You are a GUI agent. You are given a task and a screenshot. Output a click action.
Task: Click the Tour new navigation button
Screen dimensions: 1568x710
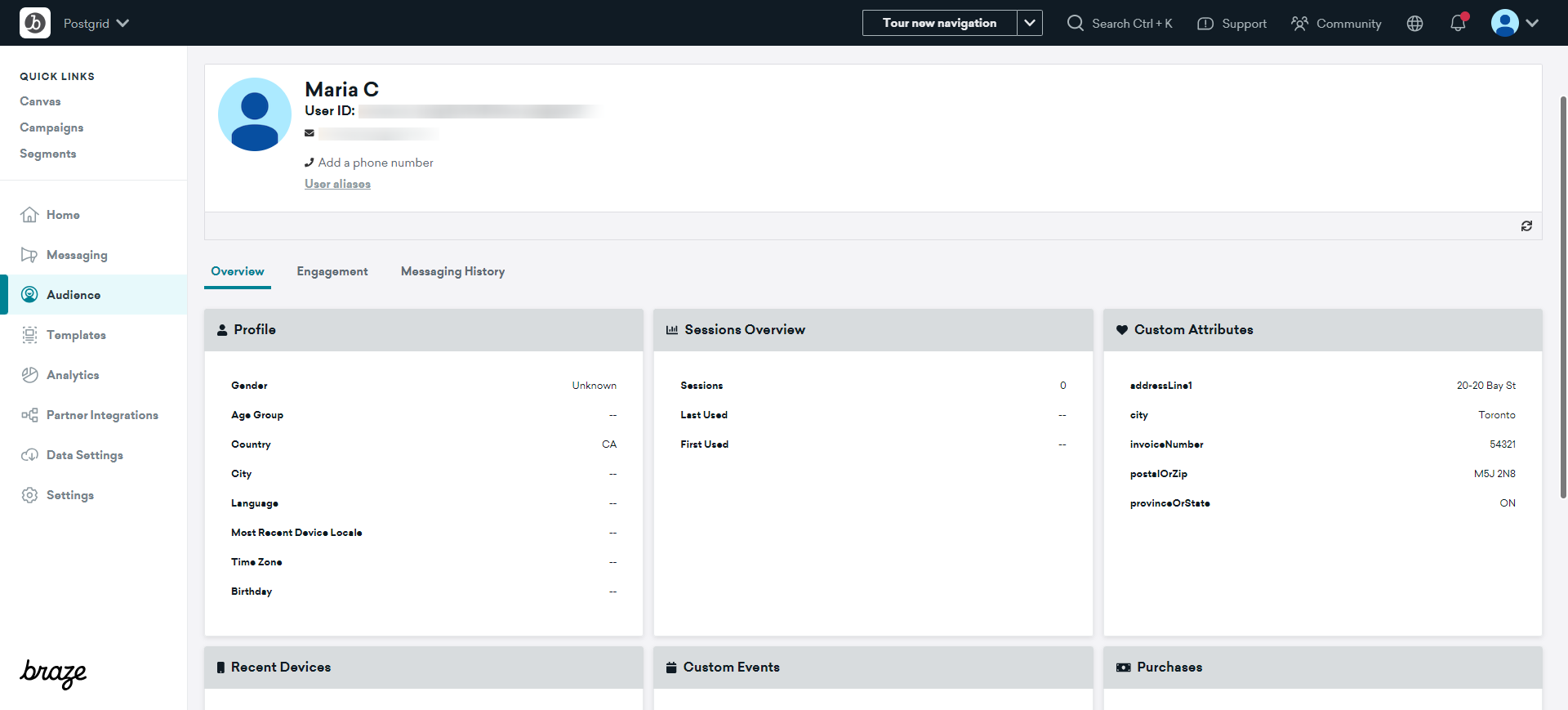pyautogui.click(x=939, y=23)
